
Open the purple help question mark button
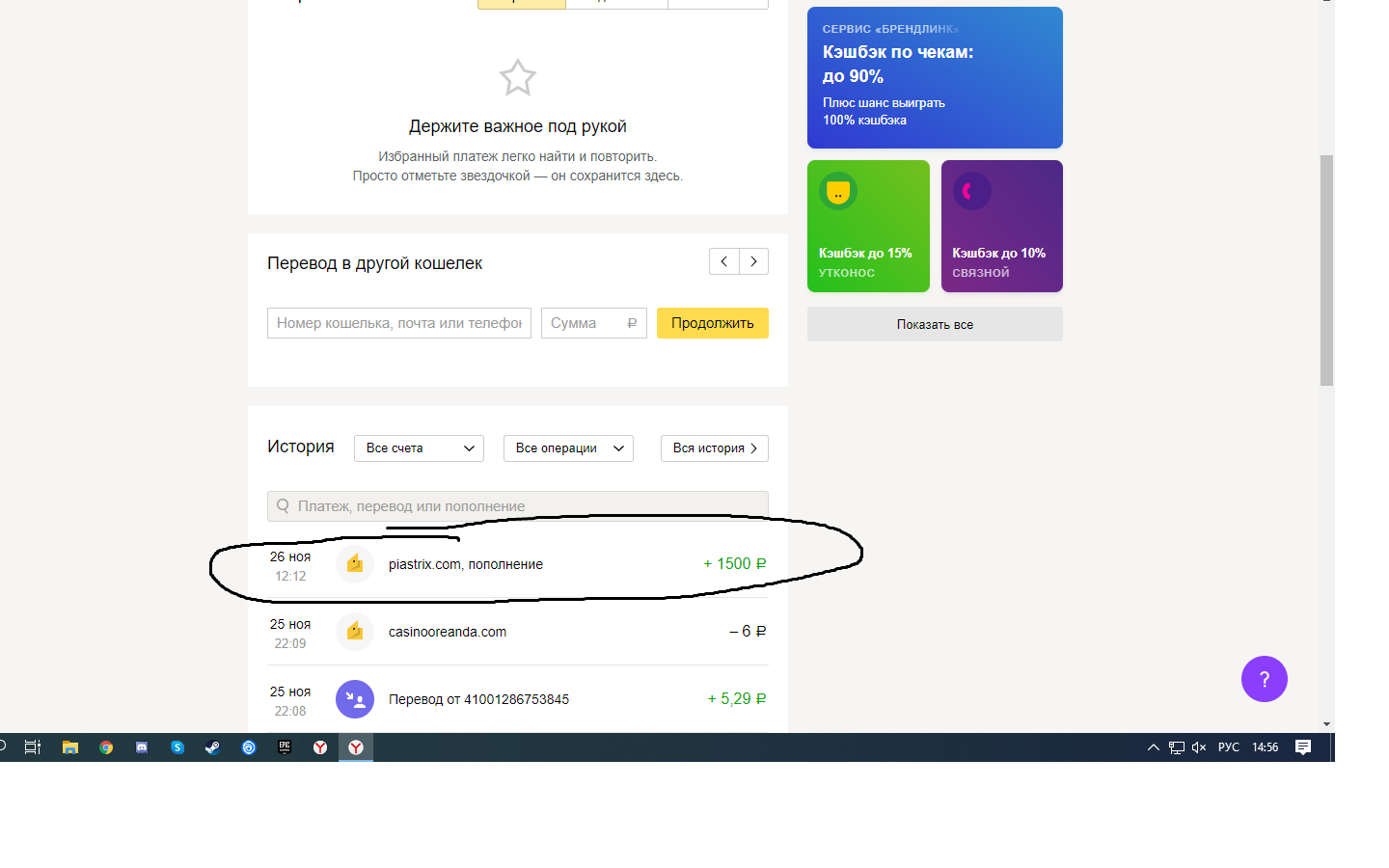(1265, 679)
